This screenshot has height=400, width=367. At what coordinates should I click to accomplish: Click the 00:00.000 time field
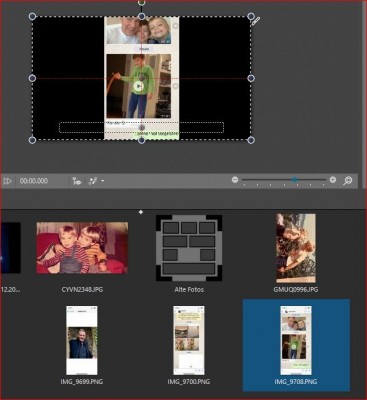point(34,181)
